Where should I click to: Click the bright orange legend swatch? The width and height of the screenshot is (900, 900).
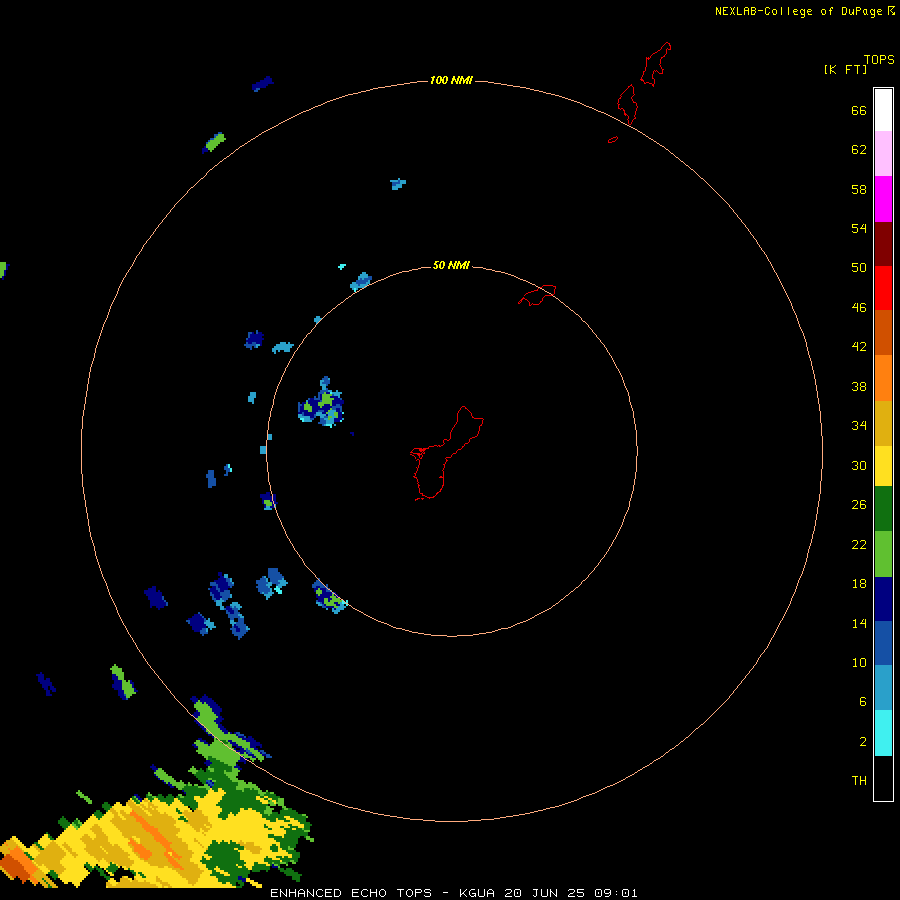pyautogui.click(x=883, y=378)
